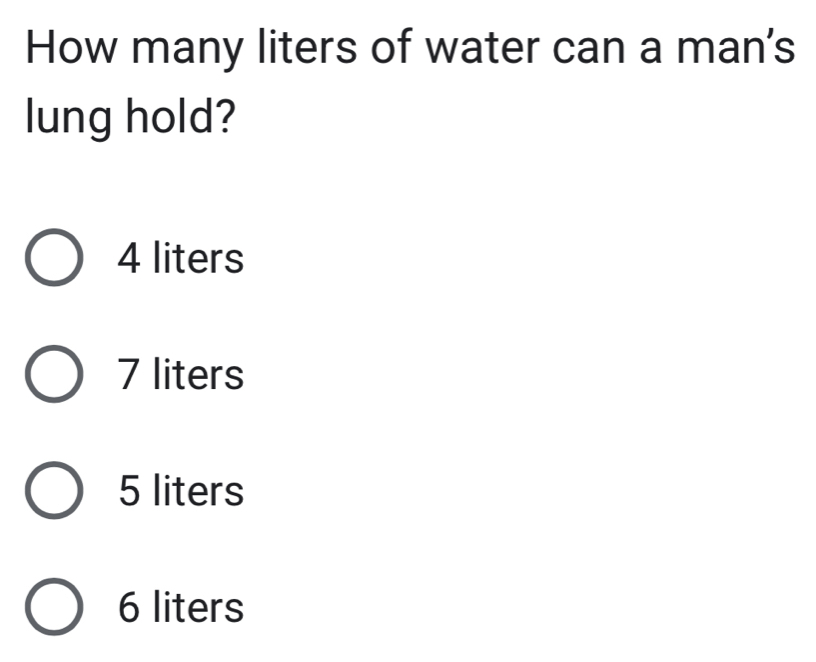
Task: Click the 6 liters answer label
Action: [180, 608]
